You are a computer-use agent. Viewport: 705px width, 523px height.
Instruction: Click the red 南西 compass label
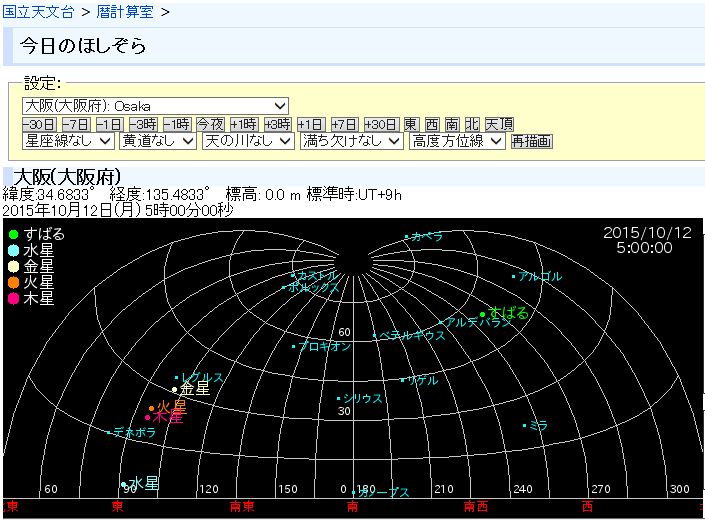(476, 507)
